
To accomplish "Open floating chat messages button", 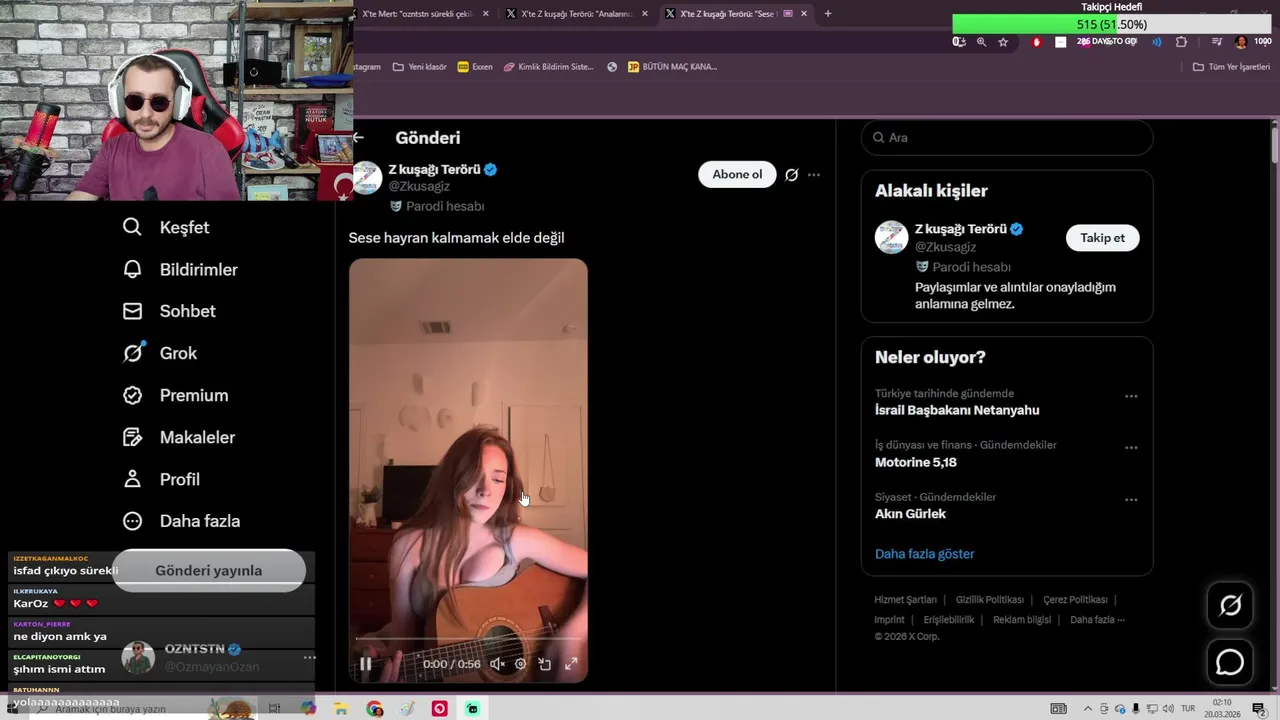I will [1230, 662].
